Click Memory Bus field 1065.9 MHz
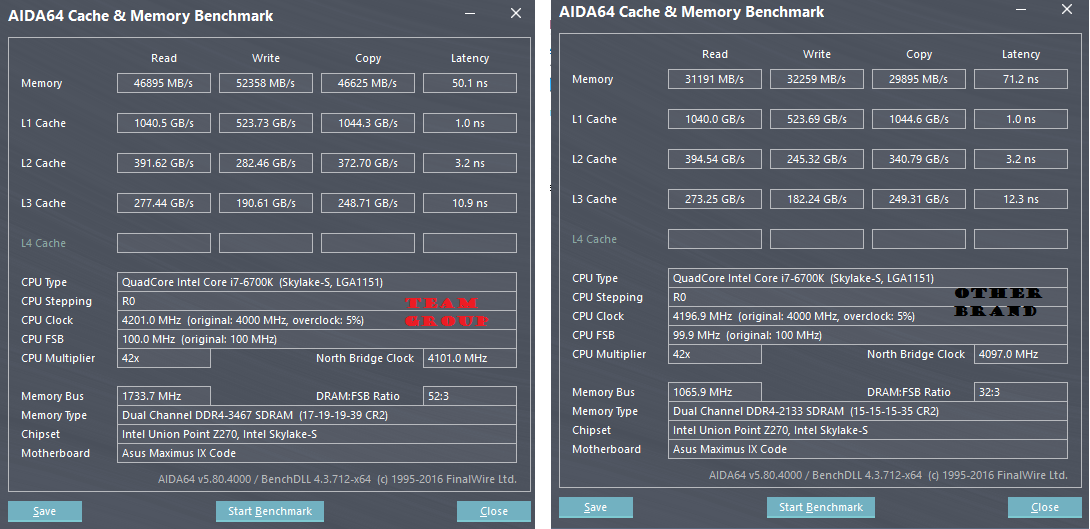This screenshot has height=529, width=1090. (x=715, y=392)
